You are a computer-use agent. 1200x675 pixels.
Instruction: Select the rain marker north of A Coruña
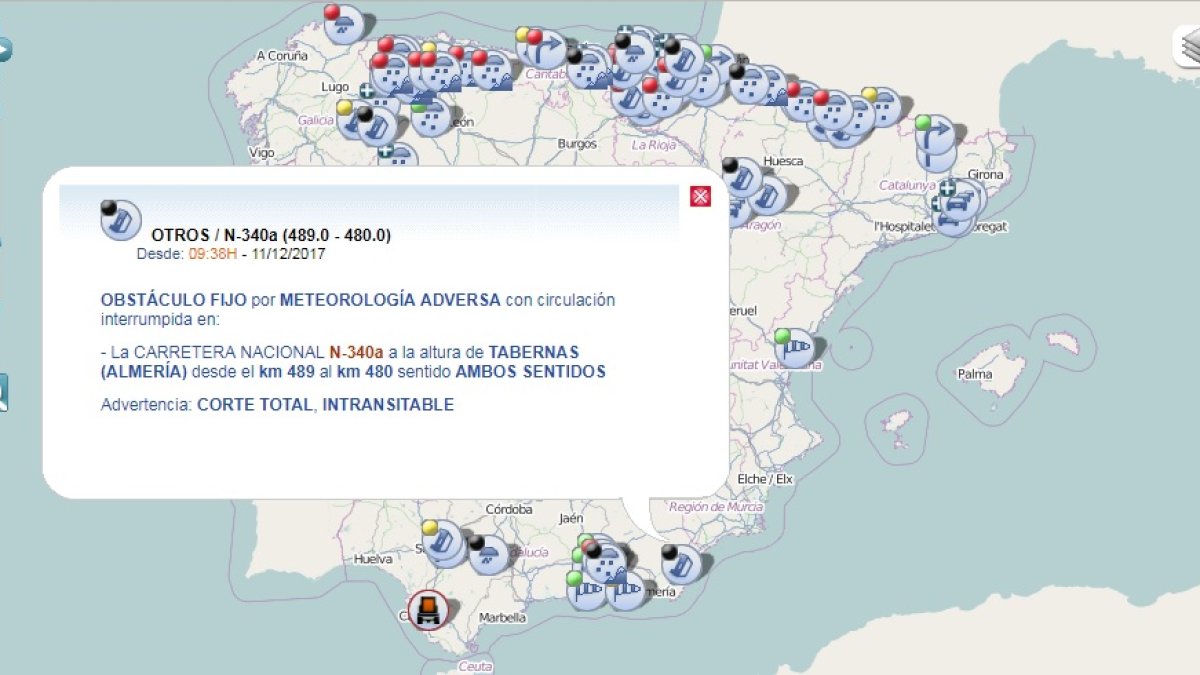(x=346, y=24)
